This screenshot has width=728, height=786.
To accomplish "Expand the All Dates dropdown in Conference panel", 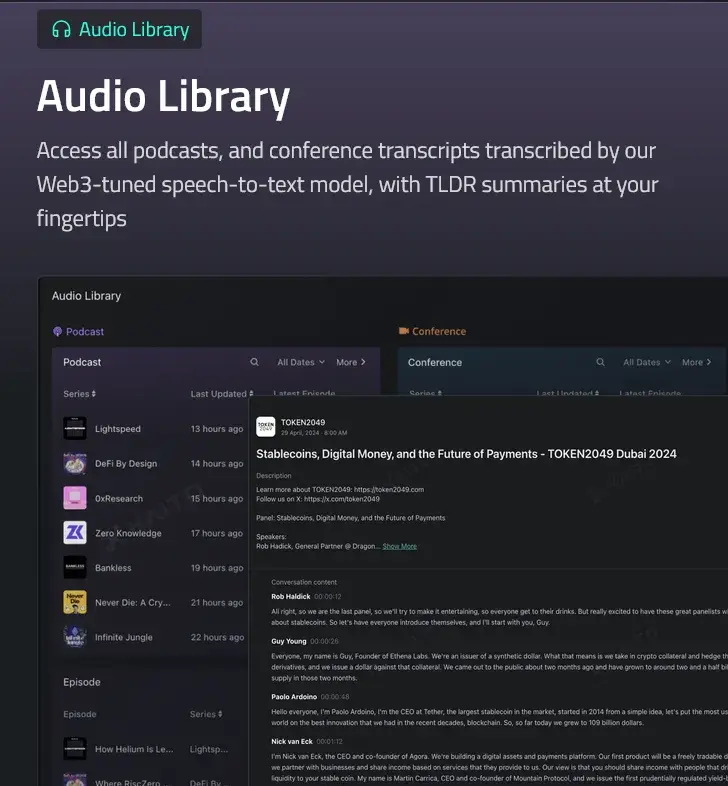I will (x=647, y=362).
